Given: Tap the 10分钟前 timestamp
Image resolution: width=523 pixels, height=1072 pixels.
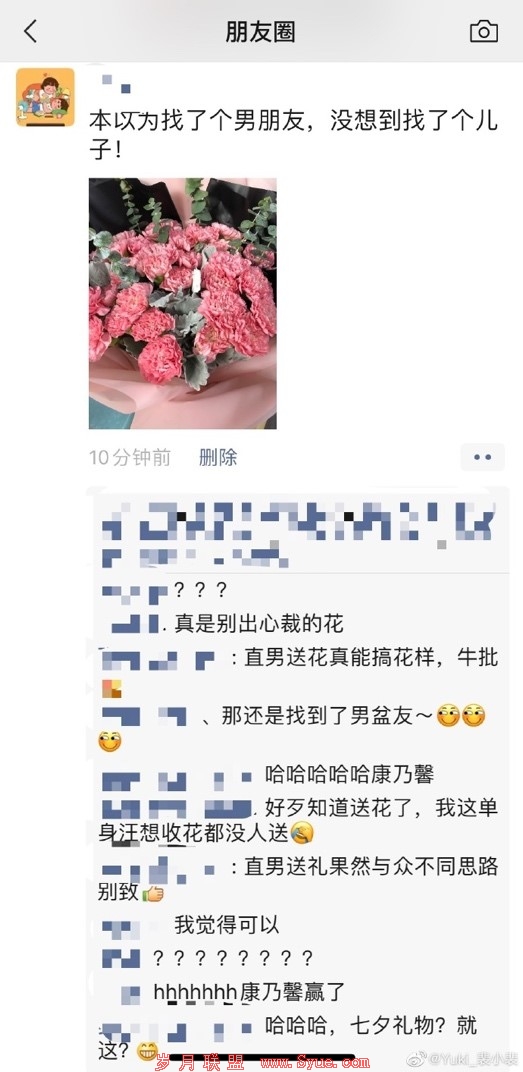Looking at the screenshot, I should point(130,457).
